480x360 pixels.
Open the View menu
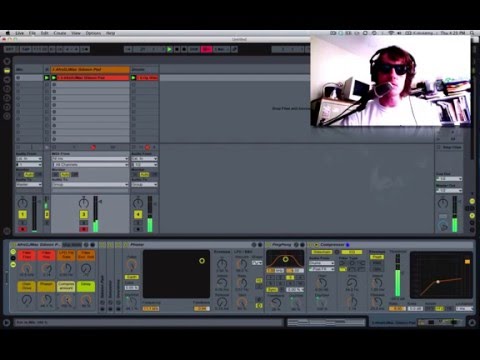click(x=76, y=33)
